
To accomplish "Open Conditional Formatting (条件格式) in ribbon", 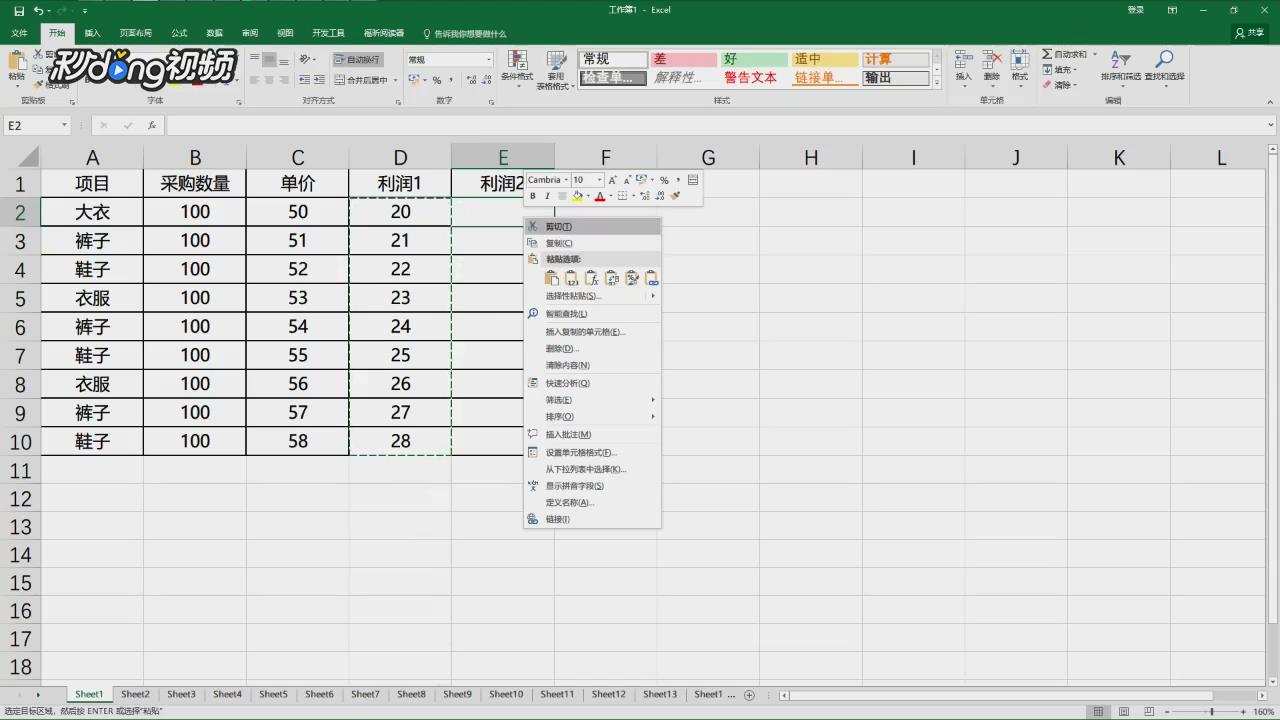I will (517, 68).
